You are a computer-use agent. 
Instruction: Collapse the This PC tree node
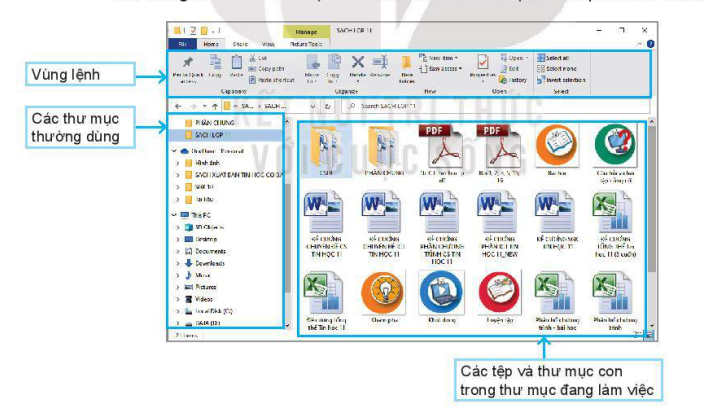tap(174, 215)
